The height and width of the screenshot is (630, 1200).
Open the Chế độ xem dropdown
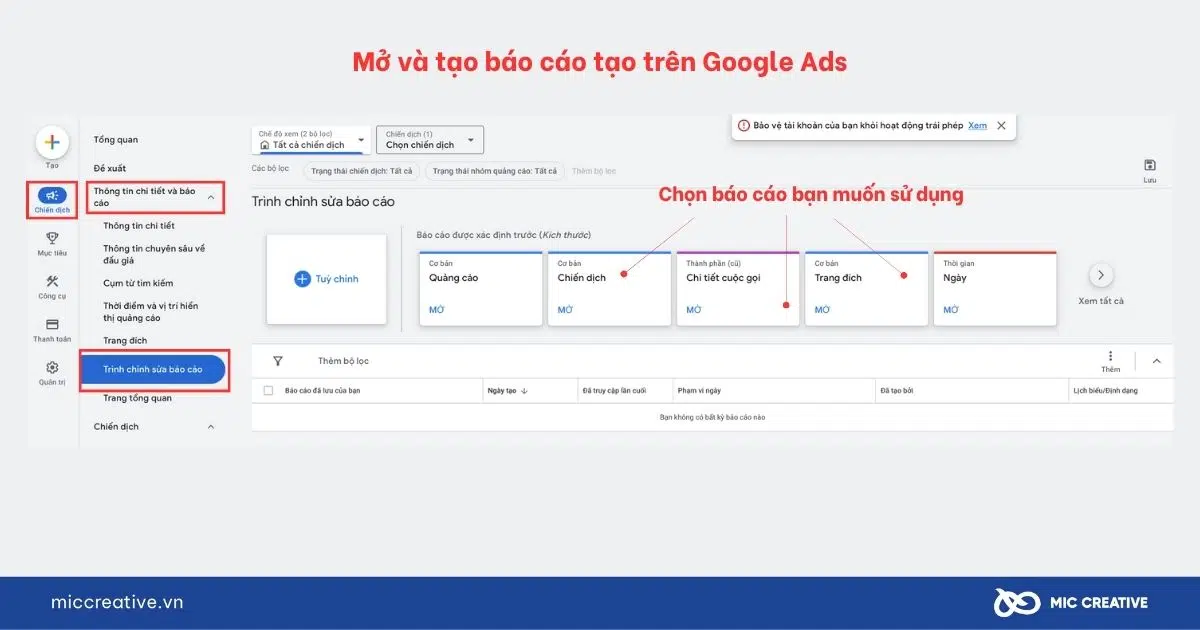pos(310,140)
